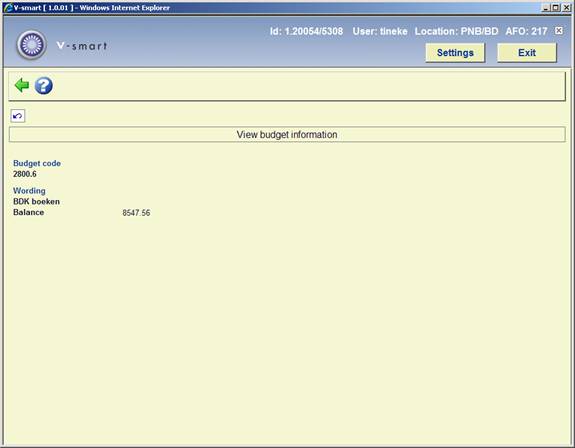Open help via the blue question mark
575x448 pixels.
point(44,86)
